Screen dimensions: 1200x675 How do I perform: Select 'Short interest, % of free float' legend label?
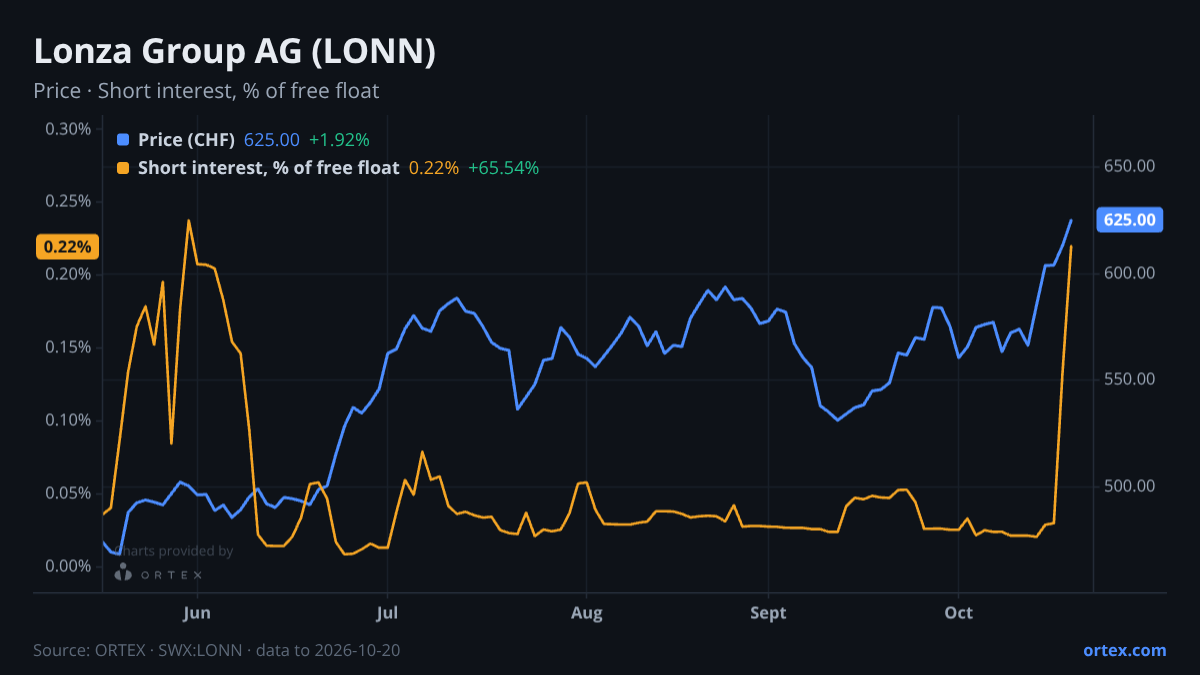pyautogui.click(x=269, y=168)
